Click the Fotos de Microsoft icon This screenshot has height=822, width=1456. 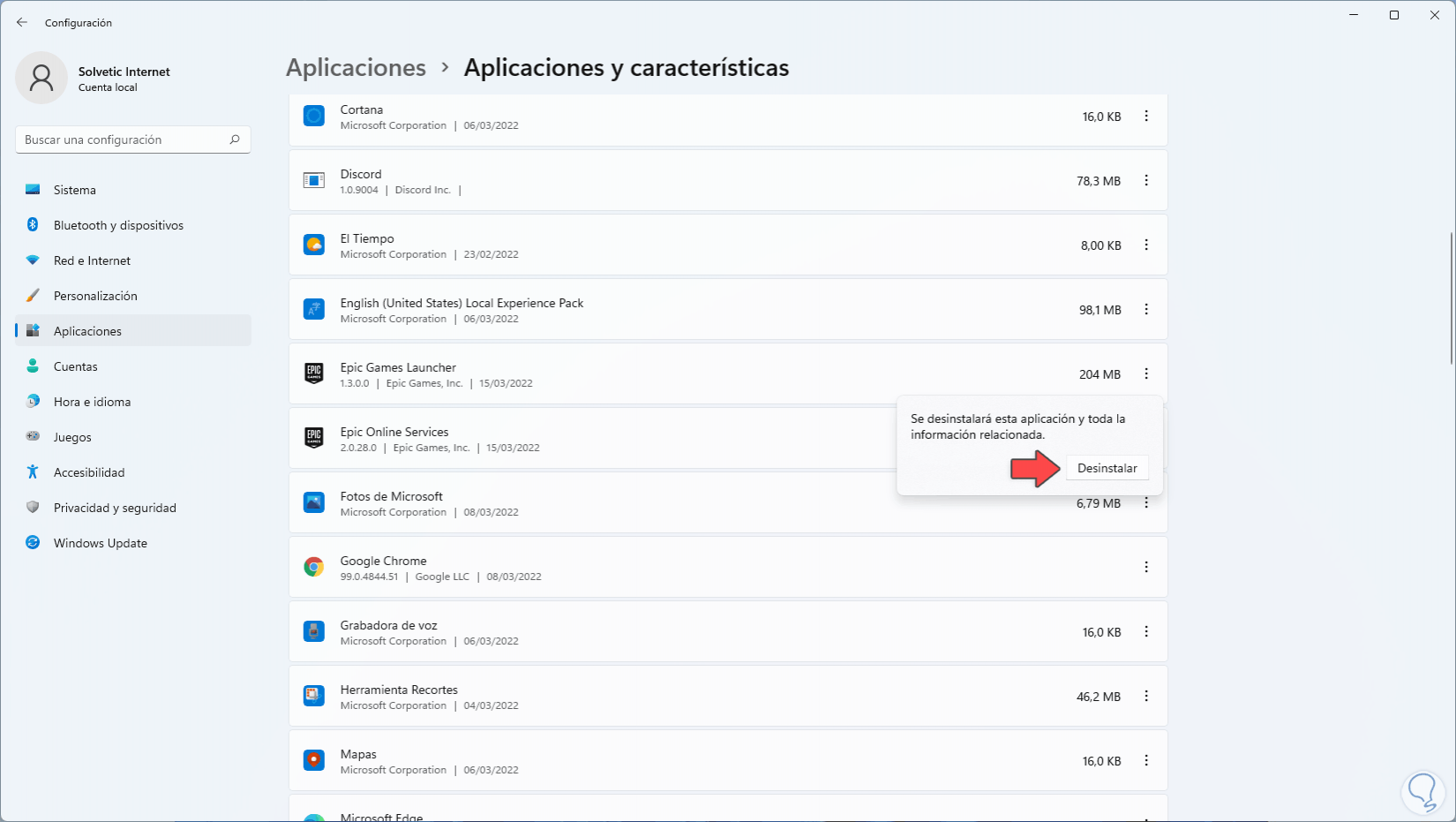[314, 502]
